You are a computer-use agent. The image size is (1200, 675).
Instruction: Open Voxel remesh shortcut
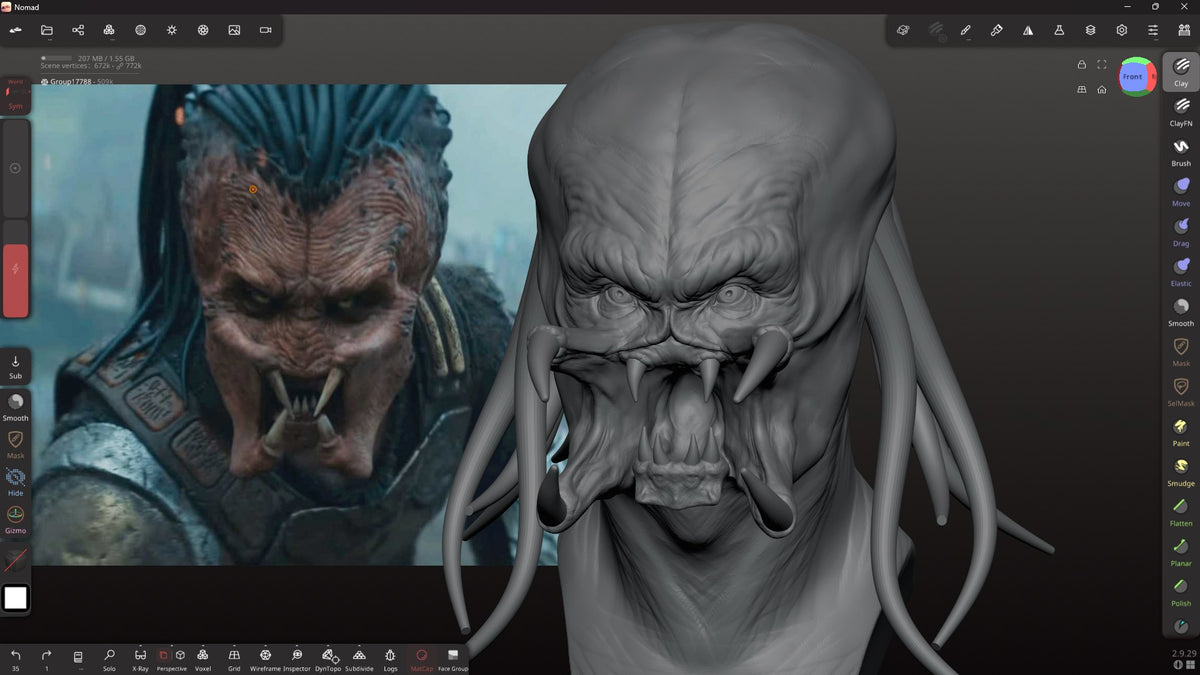[x=203, y=659]
